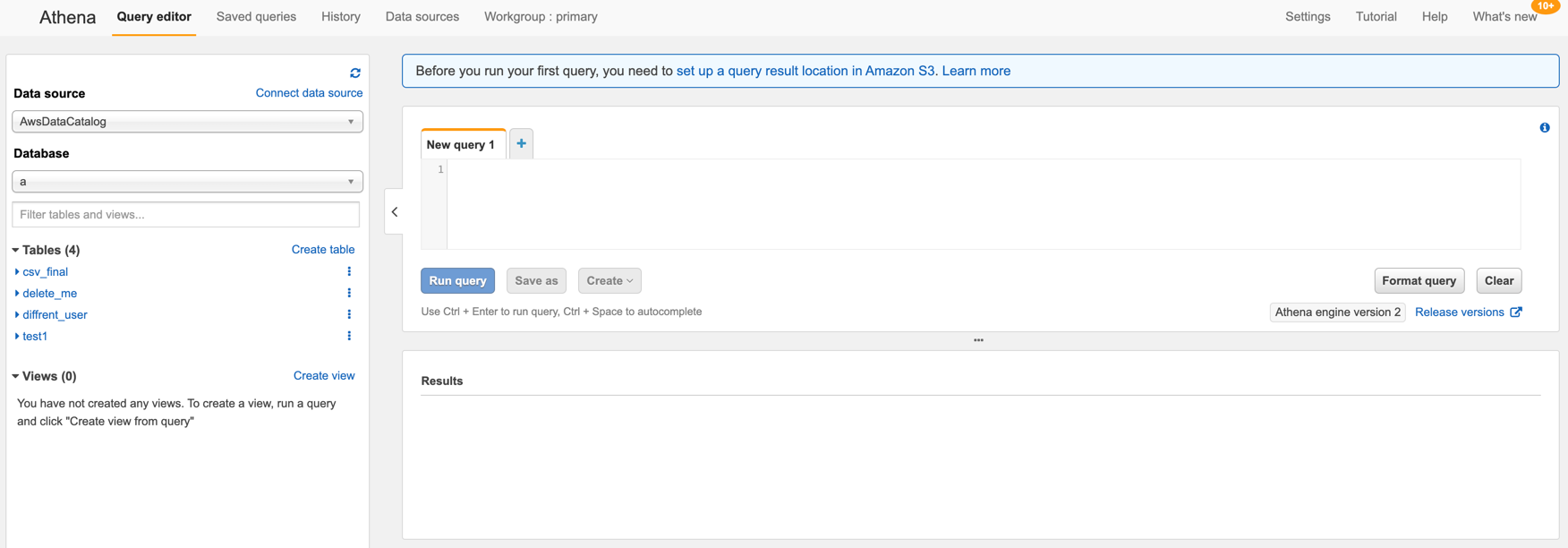Open Data sources page
This screenshot has width=1568, height=548.
pyautogui.click(x=422, y=17)
